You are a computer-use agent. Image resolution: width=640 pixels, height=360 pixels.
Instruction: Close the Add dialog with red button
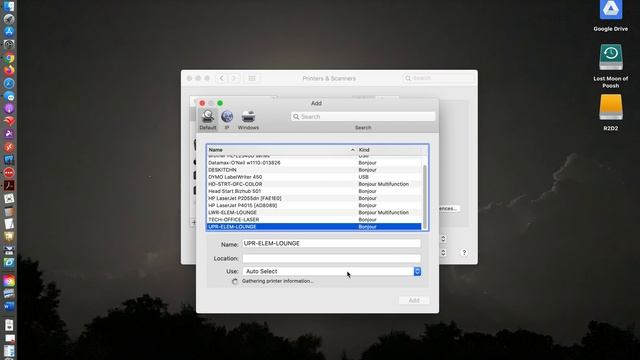pos(202,103)
